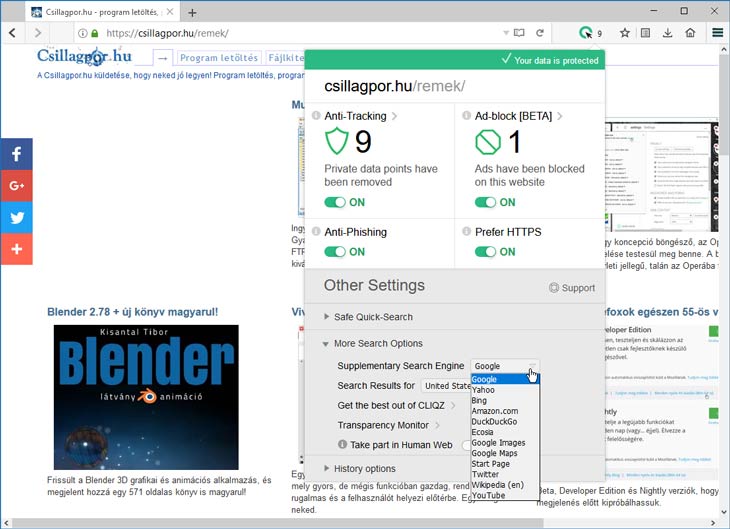Toggle Anti-Phishing switch
Image resolution: width=730 pixels, height=529 pixels.
(x=335, y=251)
